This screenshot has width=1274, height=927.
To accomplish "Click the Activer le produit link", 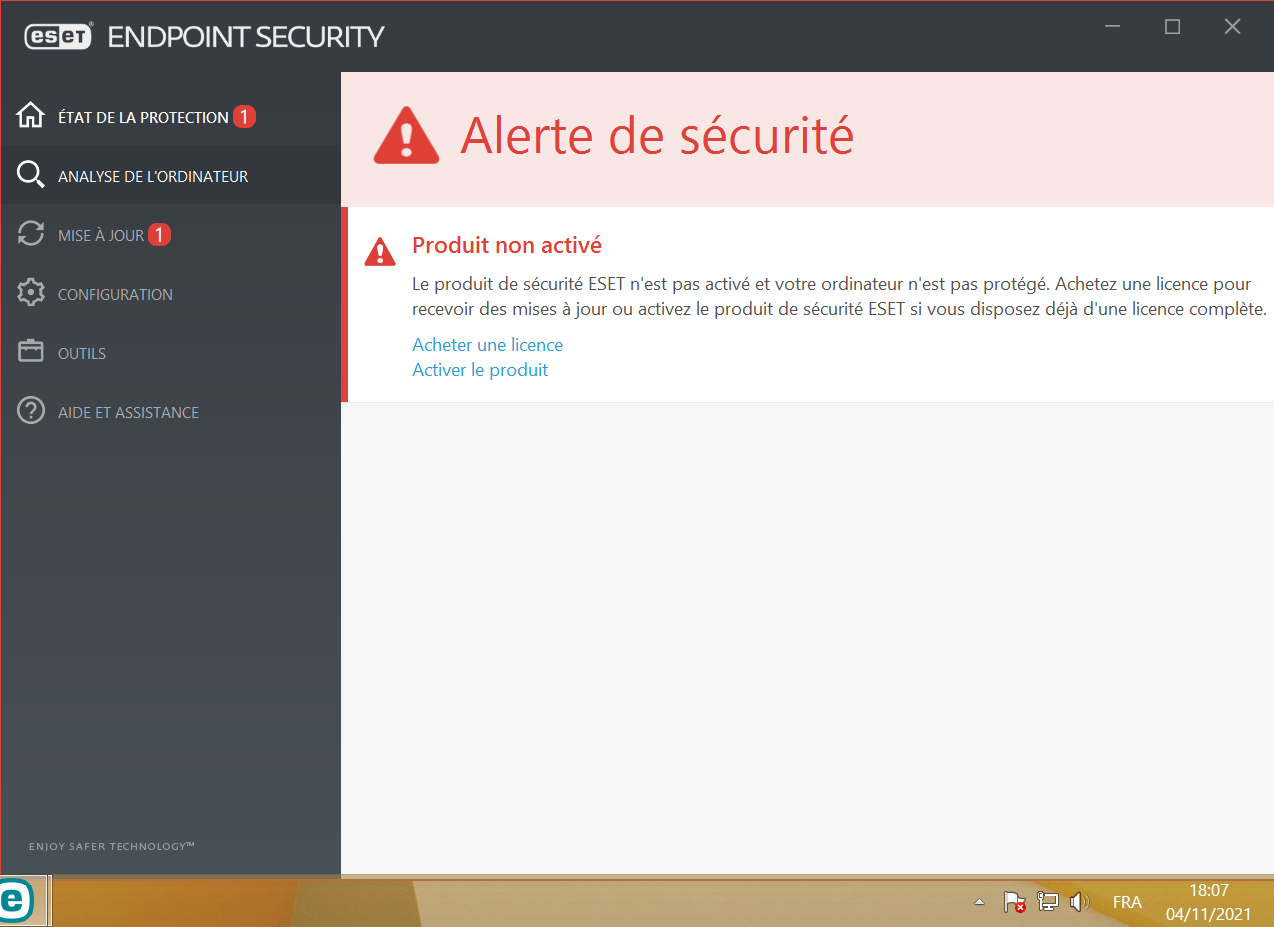I will 480,369.
